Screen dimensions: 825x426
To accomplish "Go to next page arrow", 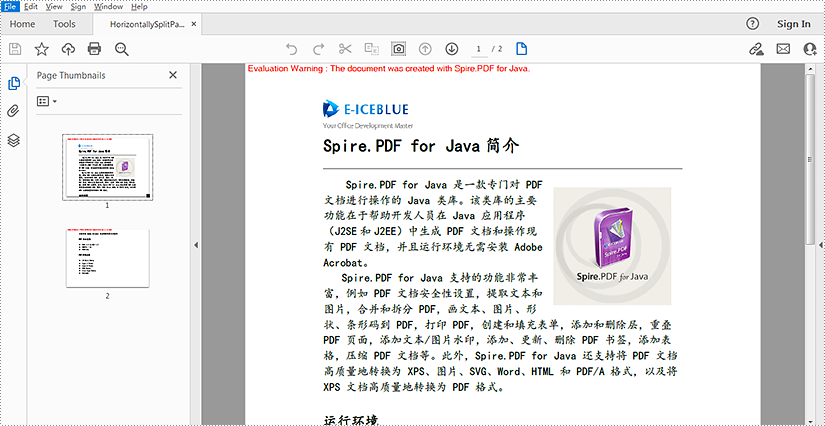I will 451,49.
